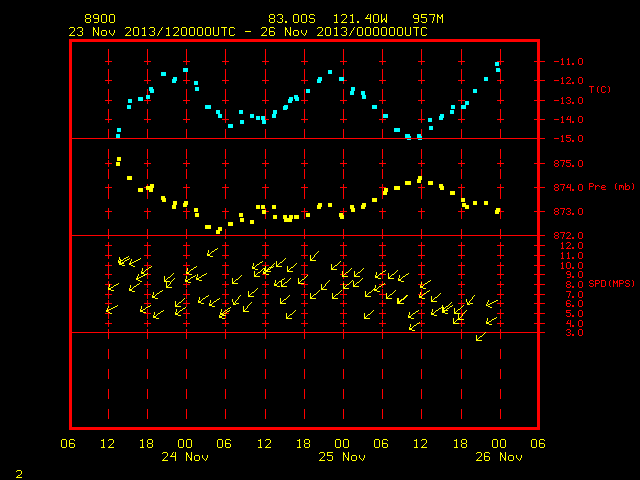
Task: Click the leftmost 06 time axis label
Action: (x=68, y=443)
